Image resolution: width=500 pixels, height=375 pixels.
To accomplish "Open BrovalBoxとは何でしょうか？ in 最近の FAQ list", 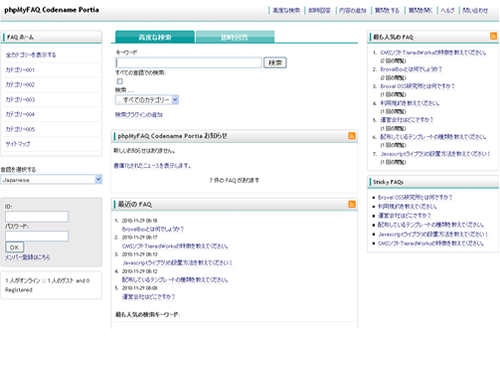I will (153, 229).
